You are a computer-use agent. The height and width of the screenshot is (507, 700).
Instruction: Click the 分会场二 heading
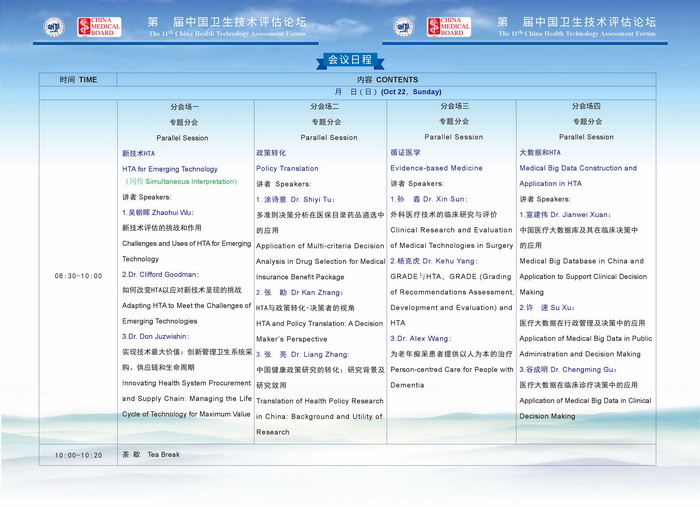(x=325, y=107)
